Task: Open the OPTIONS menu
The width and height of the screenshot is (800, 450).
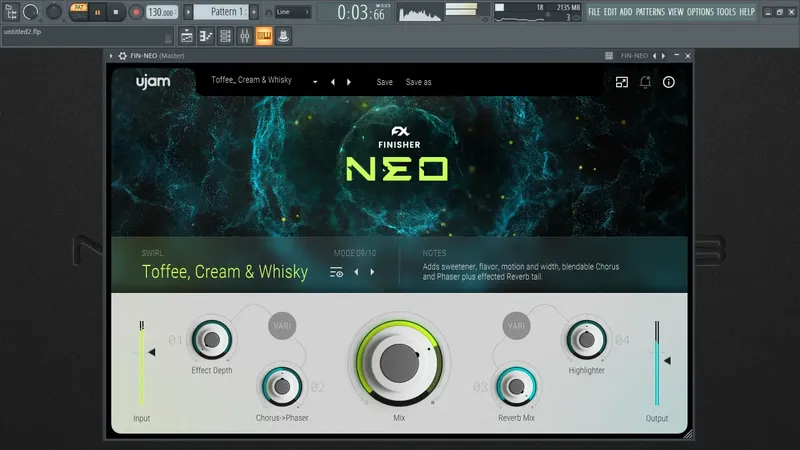Action: tap(700, 12)
